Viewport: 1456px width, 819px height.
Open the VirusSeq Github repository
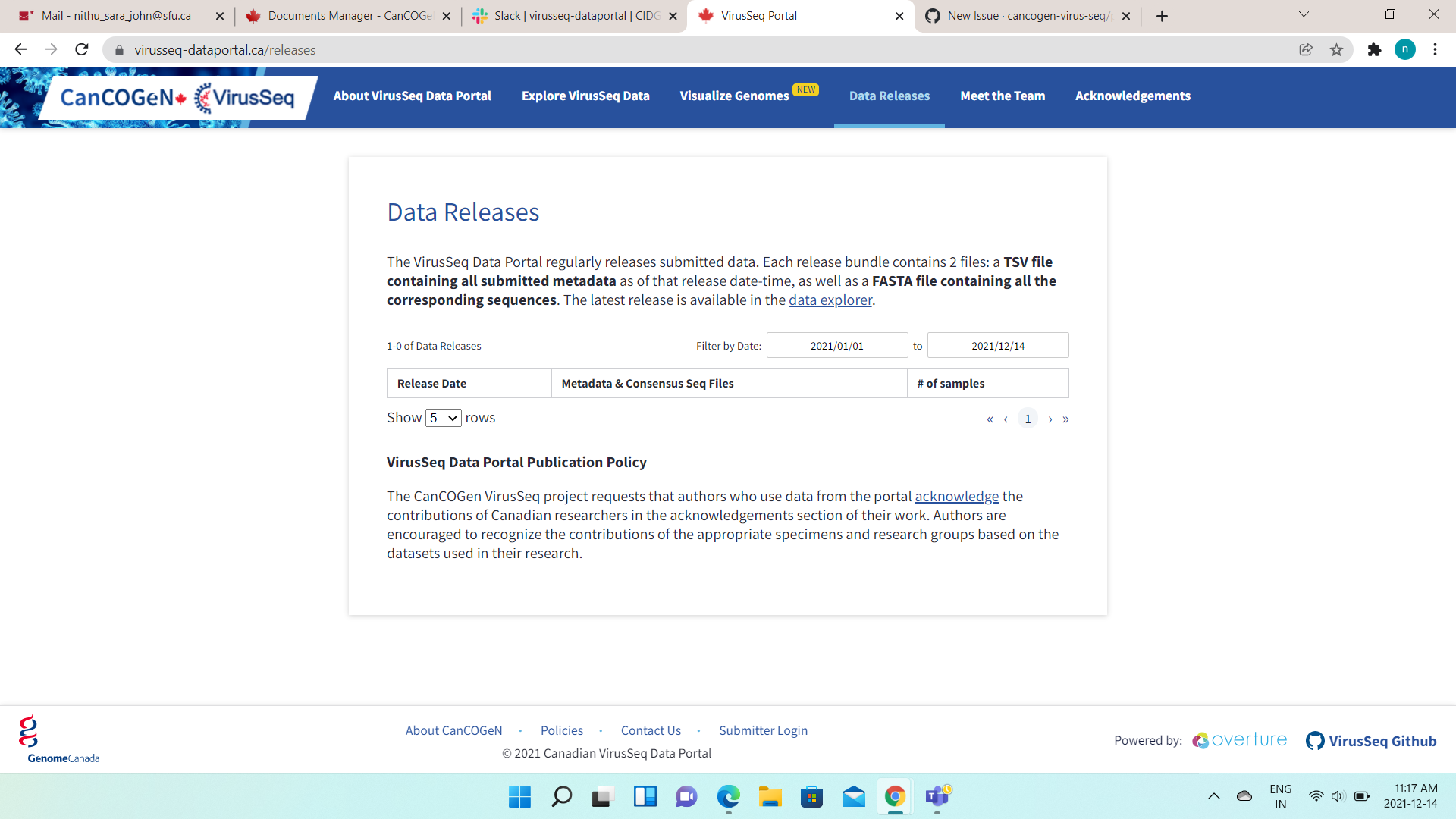(x=1371, y=741)
